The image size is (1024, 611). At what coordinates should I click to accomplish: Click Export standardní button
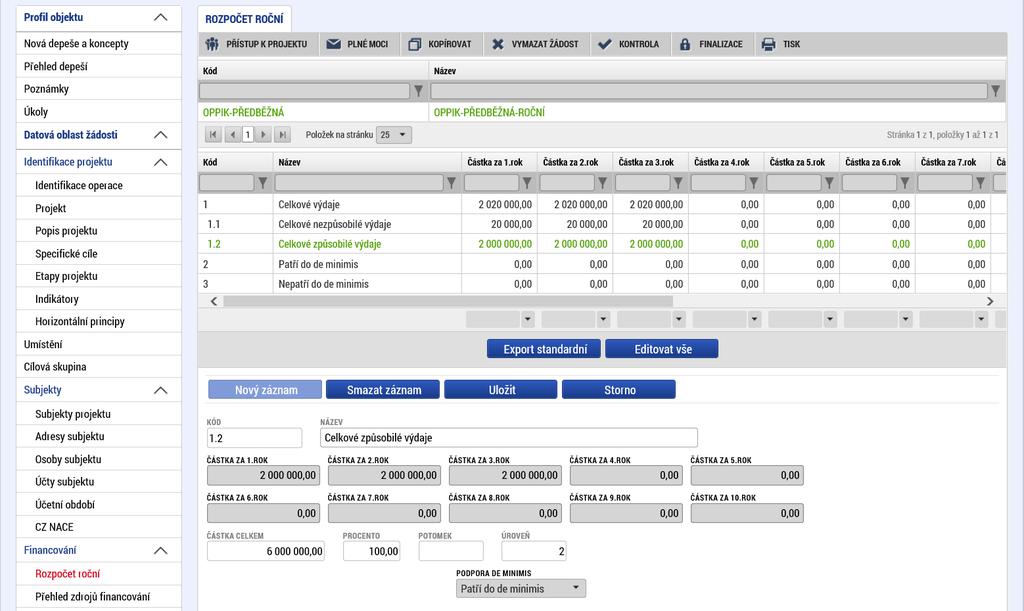[545, 349]
